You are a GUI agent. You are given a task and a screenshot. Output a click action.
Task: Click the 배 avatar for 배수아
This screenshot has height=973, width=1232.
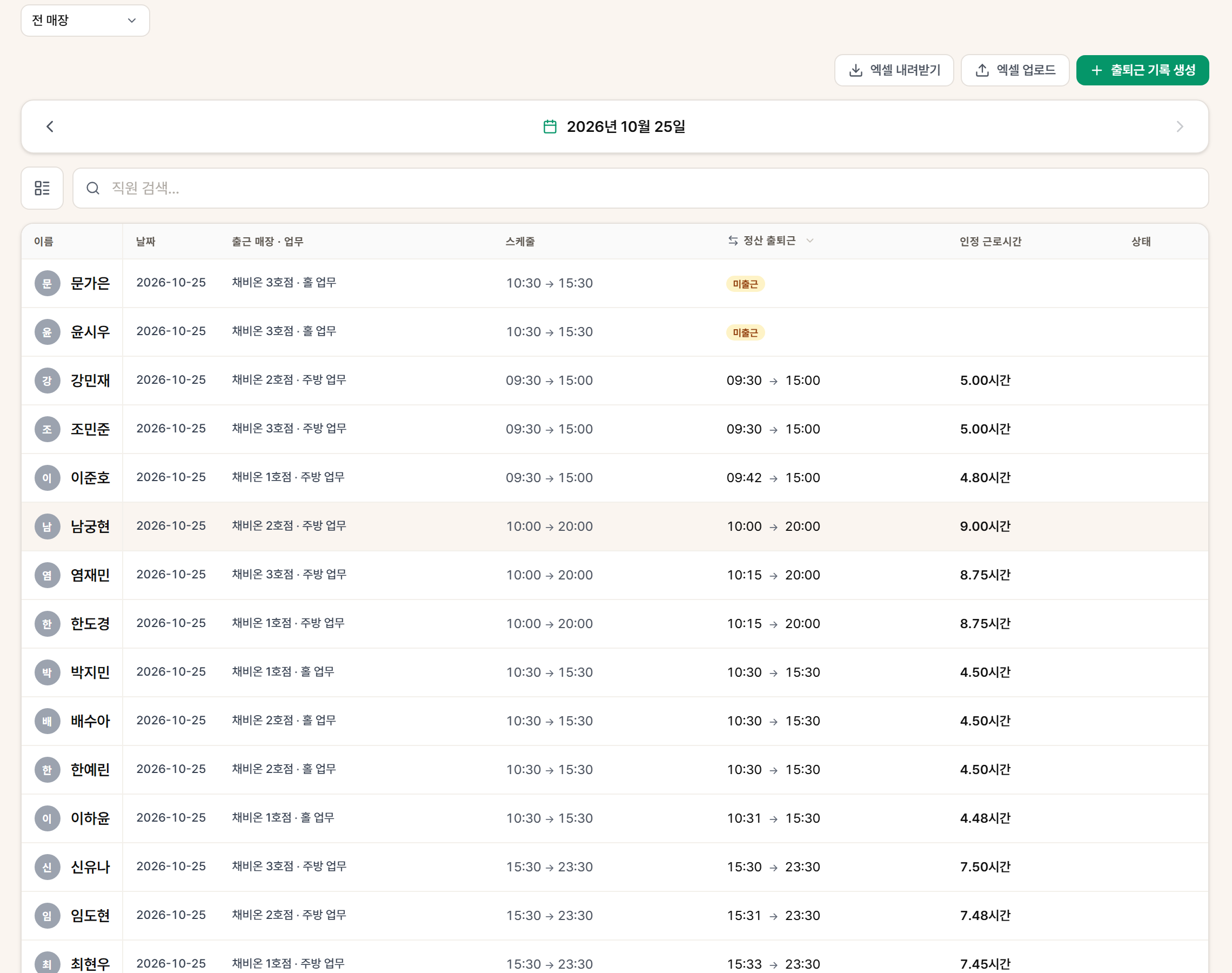tap(47, 721)
